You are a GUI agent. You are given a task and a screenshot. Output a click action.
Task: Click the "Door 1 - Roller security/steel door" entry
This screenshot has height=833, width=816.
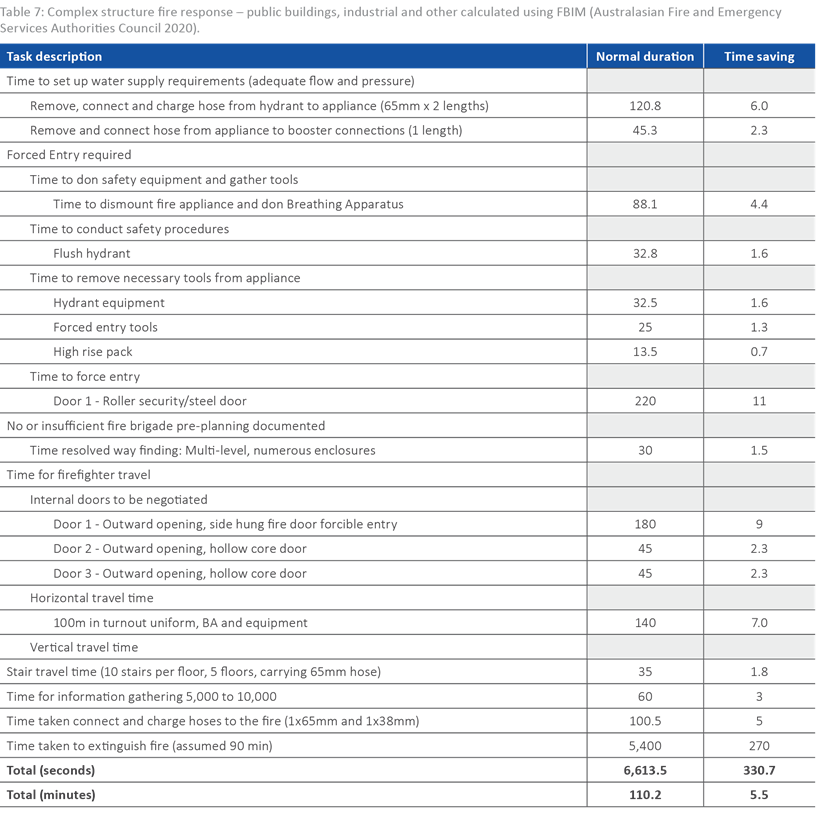[150, 401]
